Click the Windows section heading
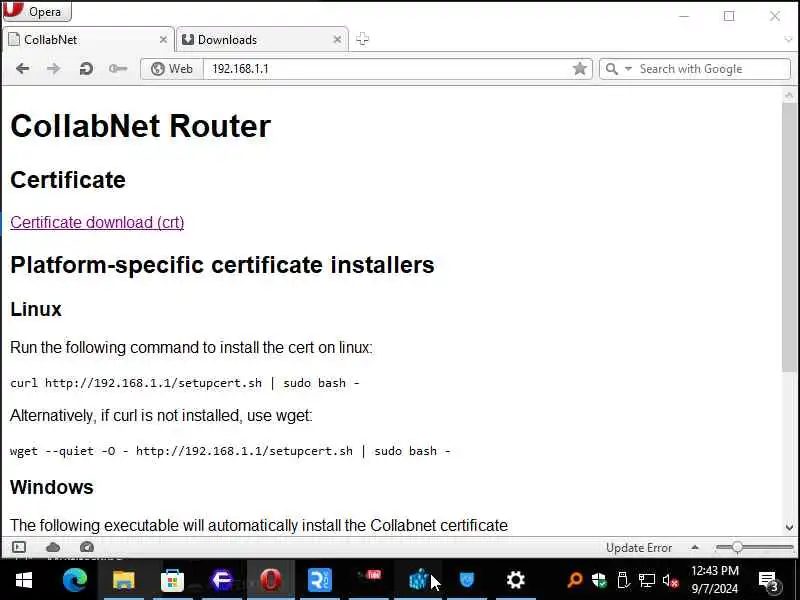The image size is (800, 600). [x=52, y=487]
